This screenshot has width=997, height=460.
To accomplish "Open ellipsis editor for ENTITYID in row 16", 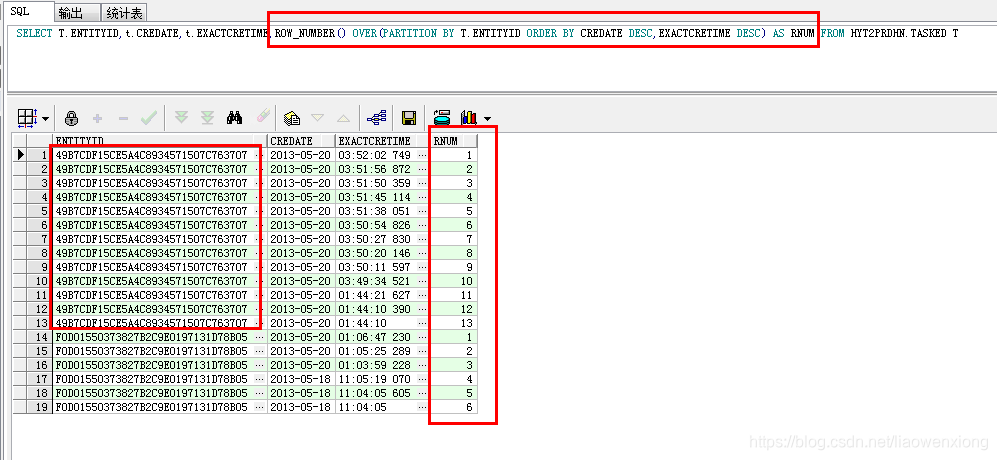I will 259,365.
